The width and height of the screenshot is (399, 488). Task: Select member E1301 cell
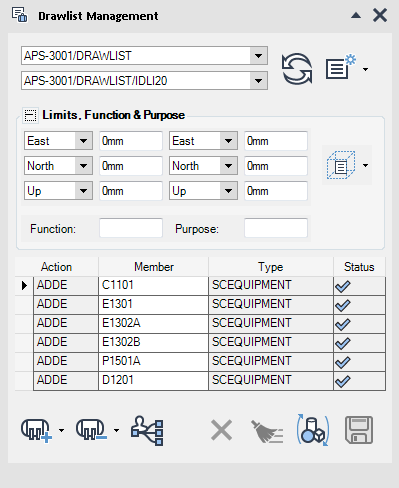click(153, 304)
